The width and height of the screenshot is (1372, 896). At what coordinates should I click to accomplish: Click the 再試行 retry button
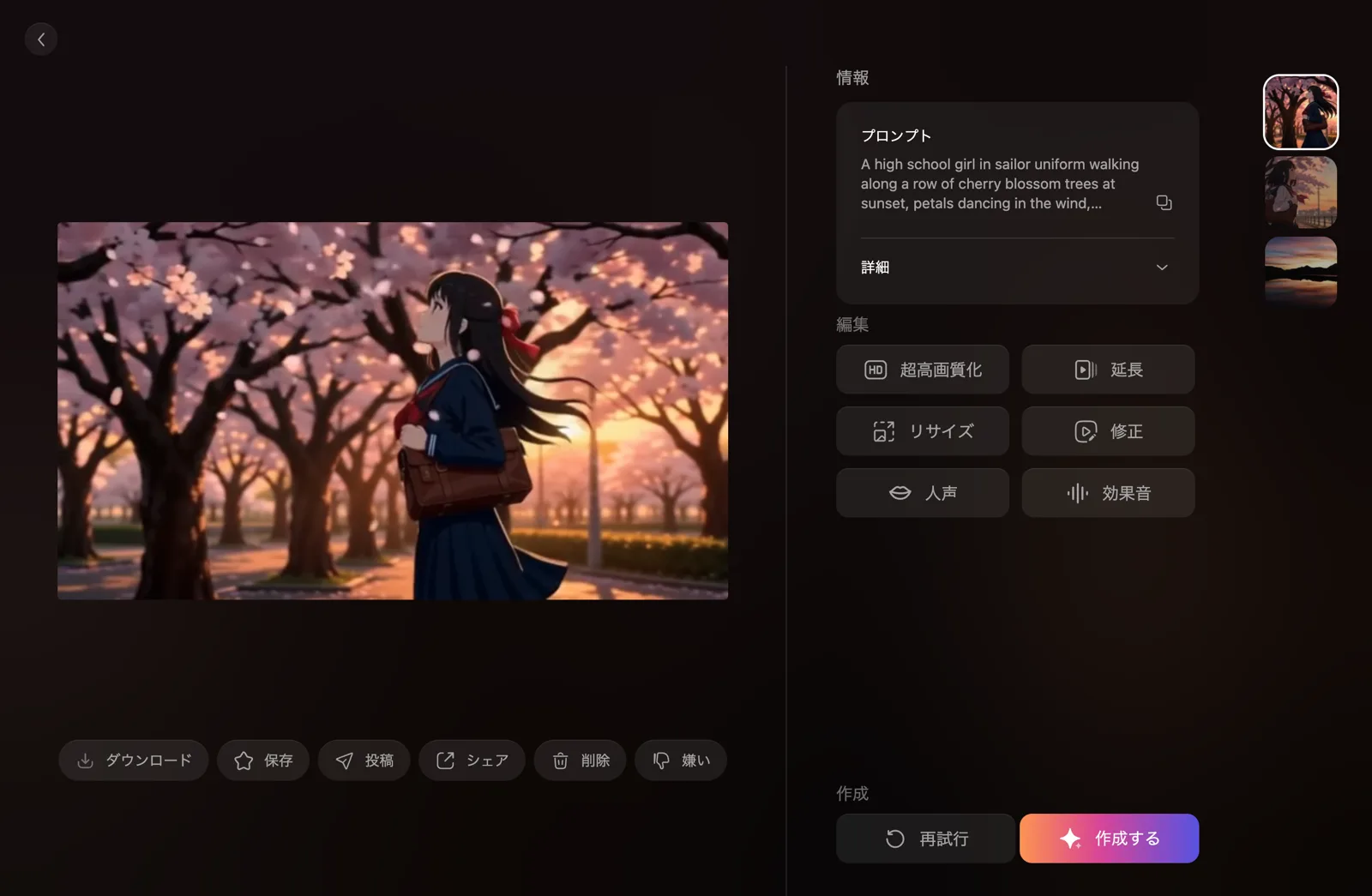pyautogui.click(x=925, y=839)
